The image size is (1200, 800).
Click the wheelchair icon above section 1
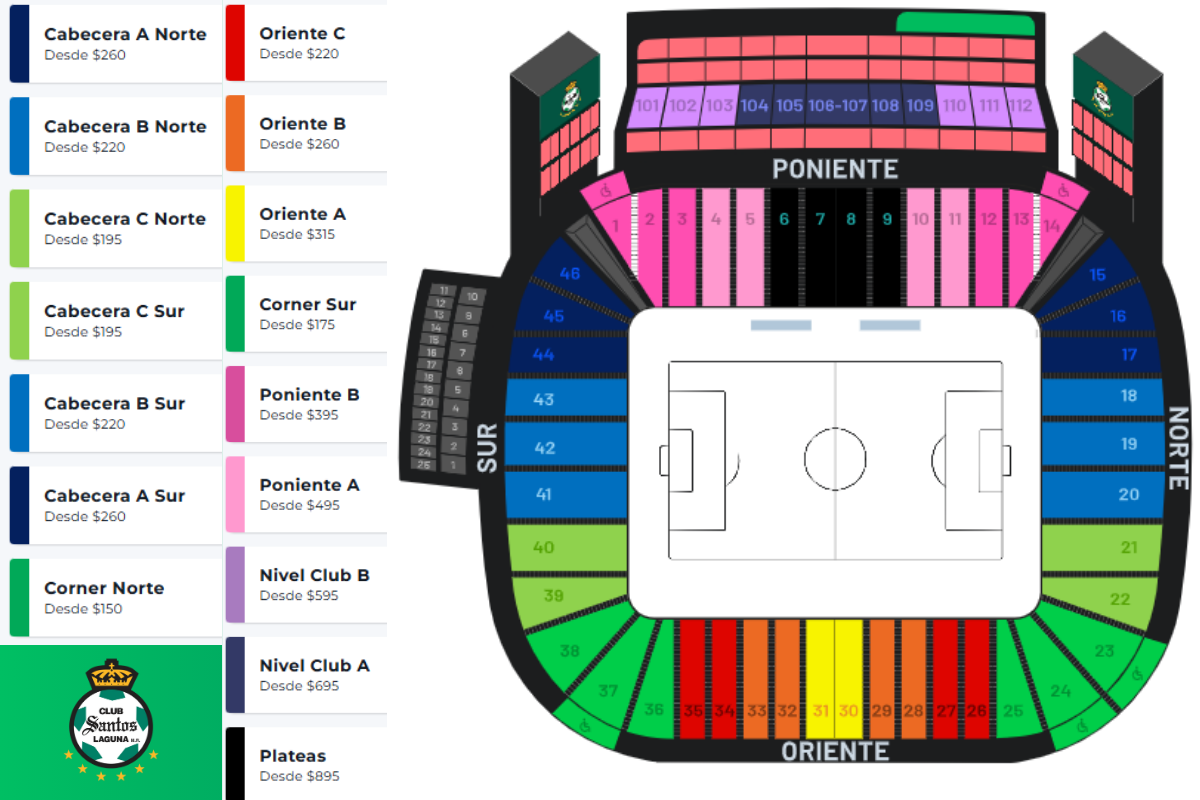(606, 190)
